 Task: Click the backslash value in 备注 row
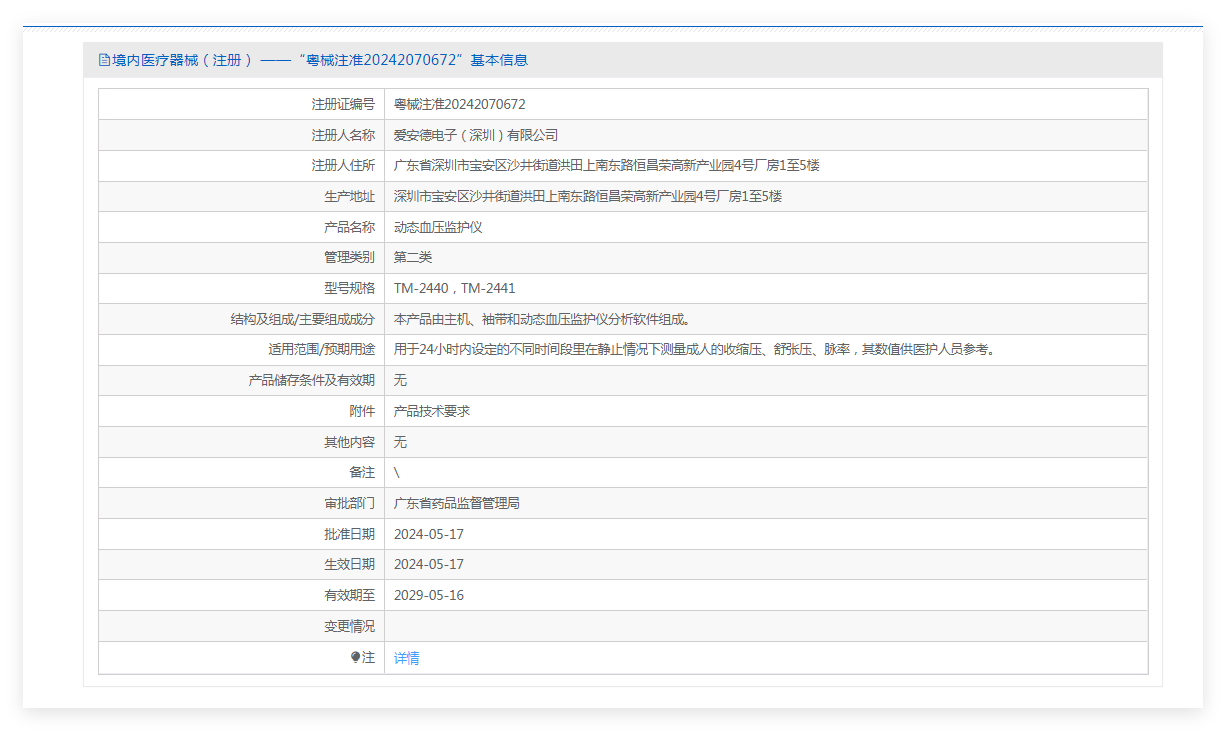click(x=397, y=472)
